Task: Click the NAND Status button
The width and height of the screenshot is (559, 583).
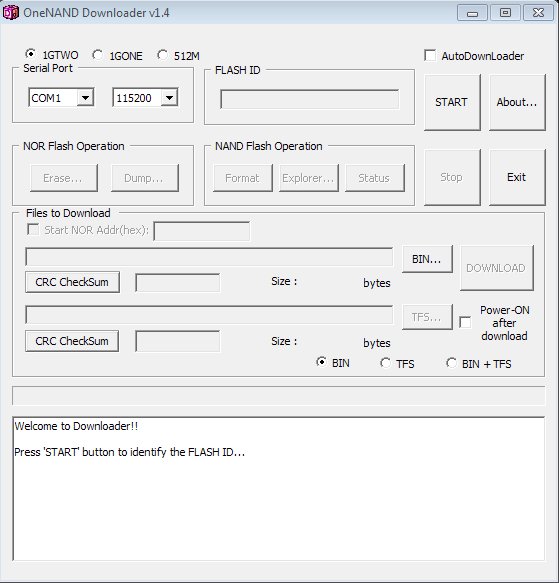Action: pos(375,178)
